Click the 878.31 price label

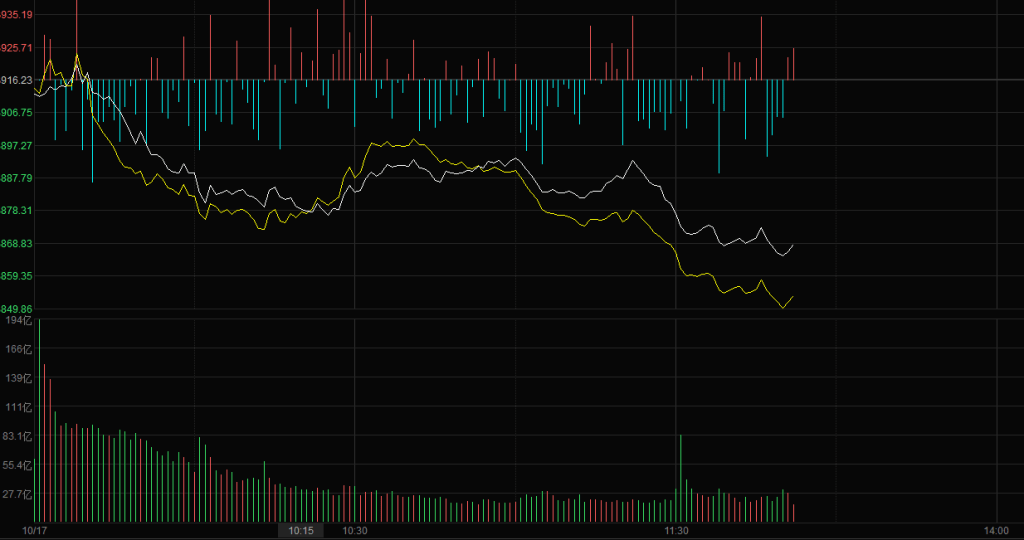point(17,211)
